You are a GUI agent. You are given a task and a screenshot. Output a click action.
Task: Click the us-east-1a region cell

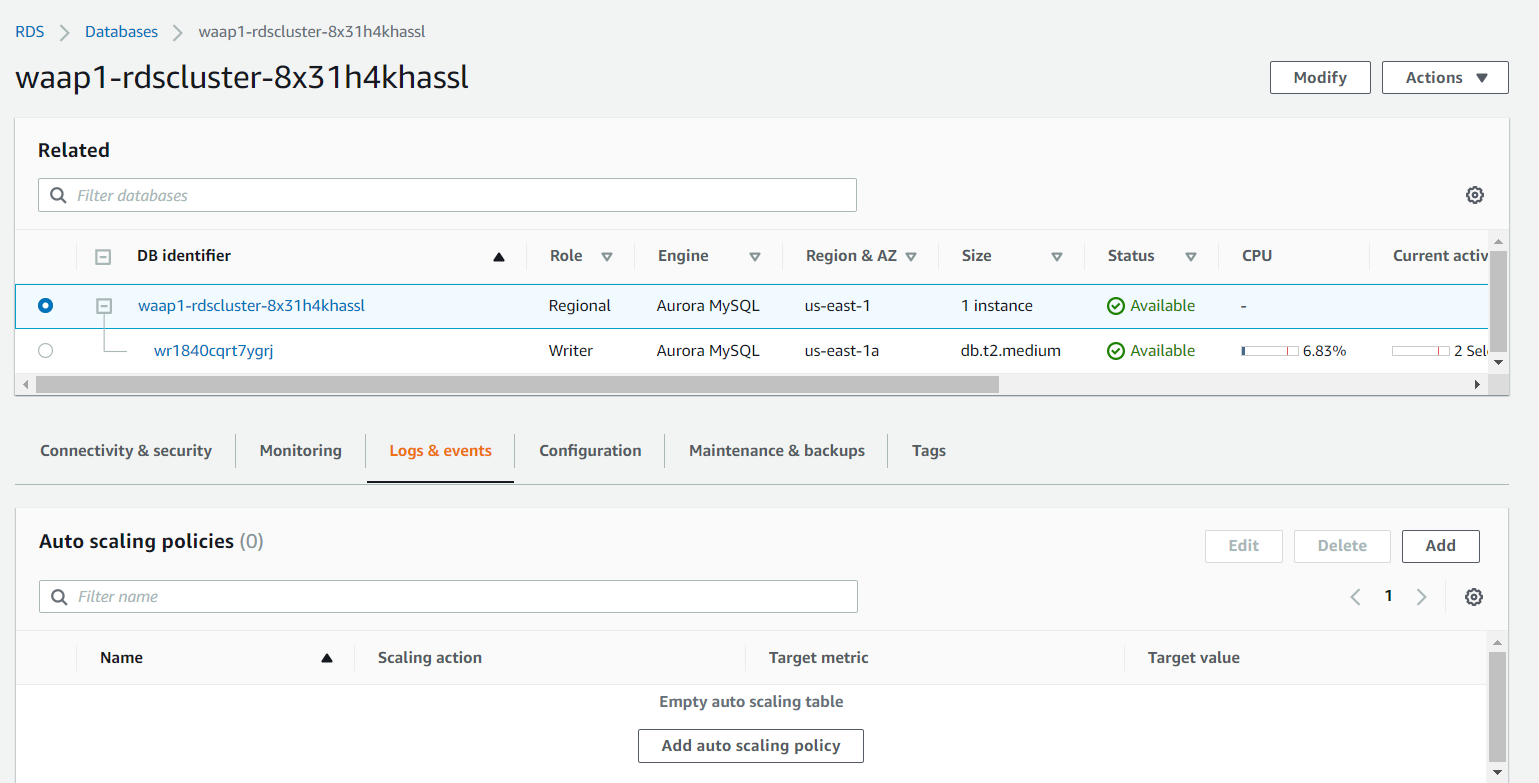pyautogui.click(x=842, y=351)
